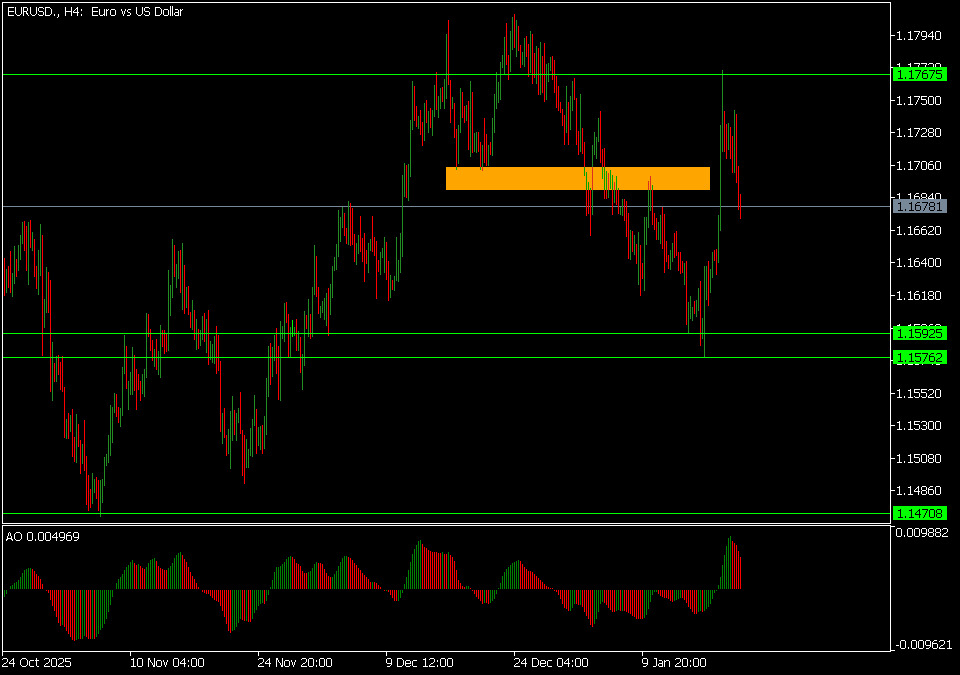The width and height of the screenshot is (960, 675).
Task: Click the green 1.17675 price tag
Action: 919,74
